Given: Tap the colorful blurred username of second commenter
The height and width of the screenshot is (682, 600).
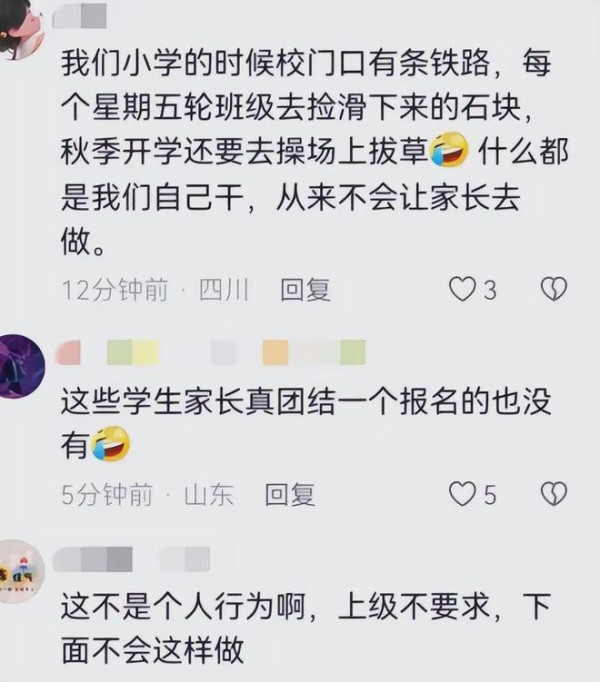Looking at the screenshot, I should tap(210, 352).
